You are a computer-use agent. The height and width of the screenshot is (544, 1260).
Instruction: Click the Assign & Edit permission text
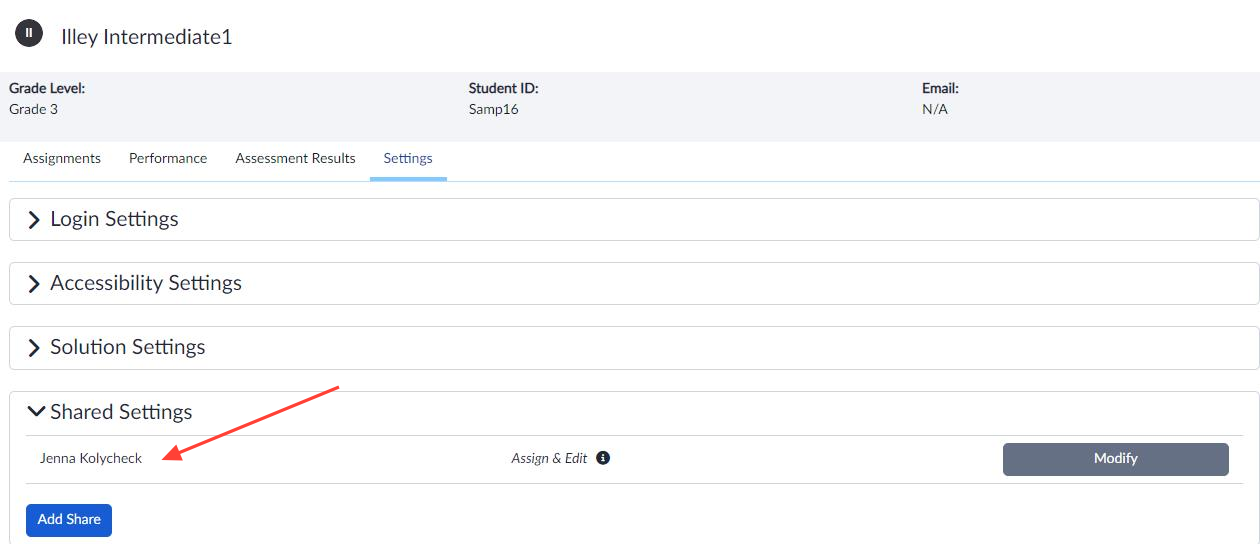(x=549, y=458)
